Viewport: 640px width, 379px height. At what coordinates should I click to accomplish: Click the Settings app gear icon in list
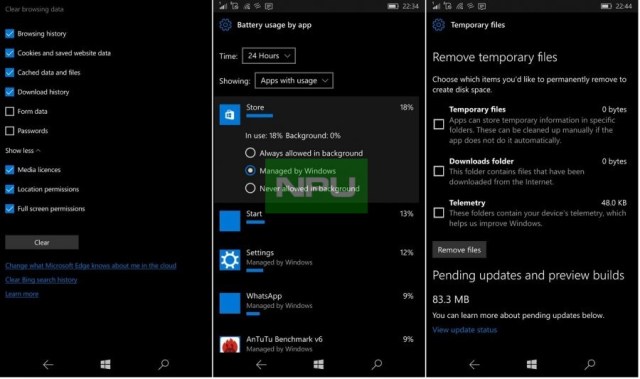click(x=230, y=260)
